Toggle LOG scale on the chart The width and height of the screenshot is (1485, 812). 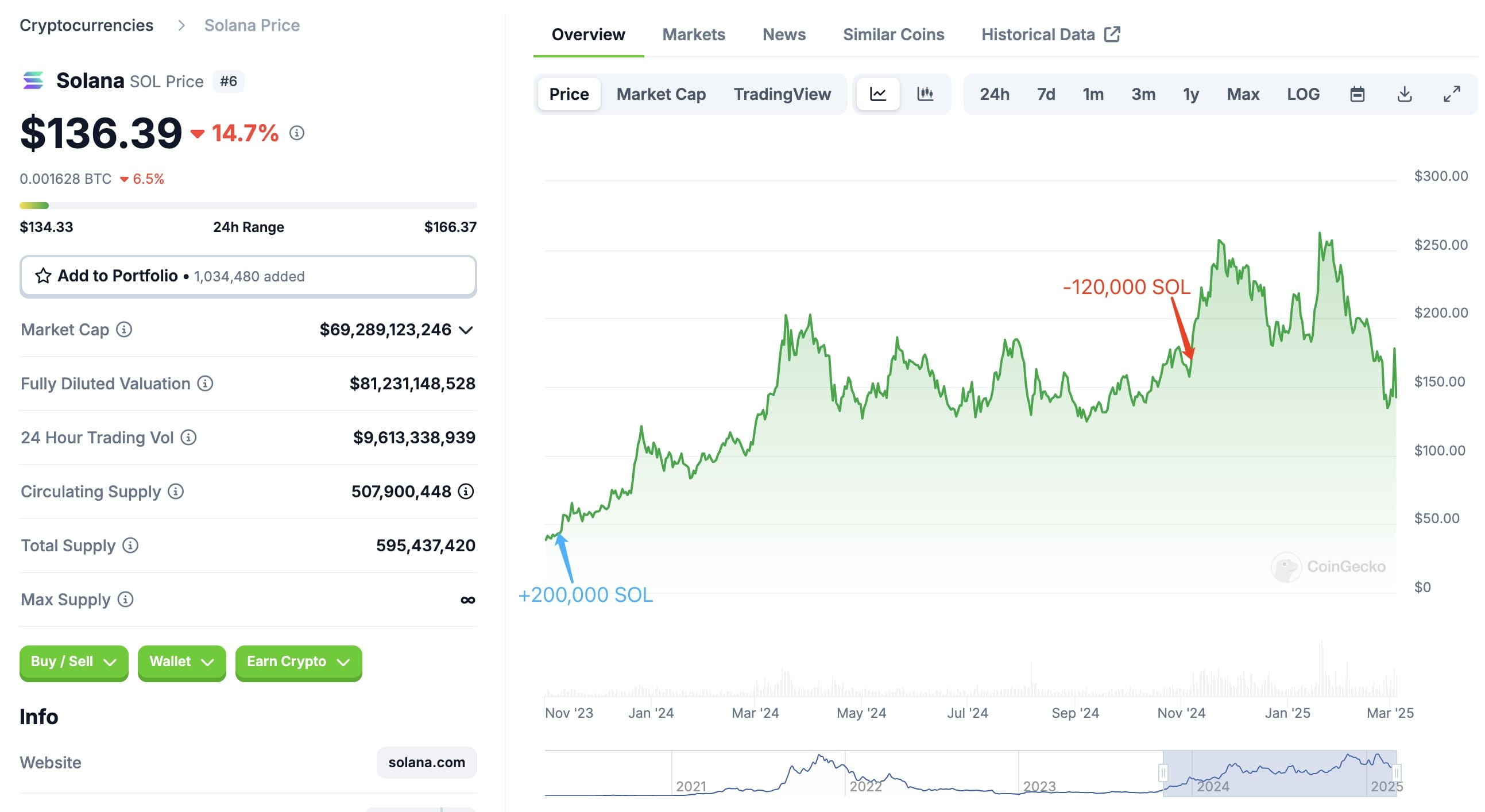(x=1303, y=94)
